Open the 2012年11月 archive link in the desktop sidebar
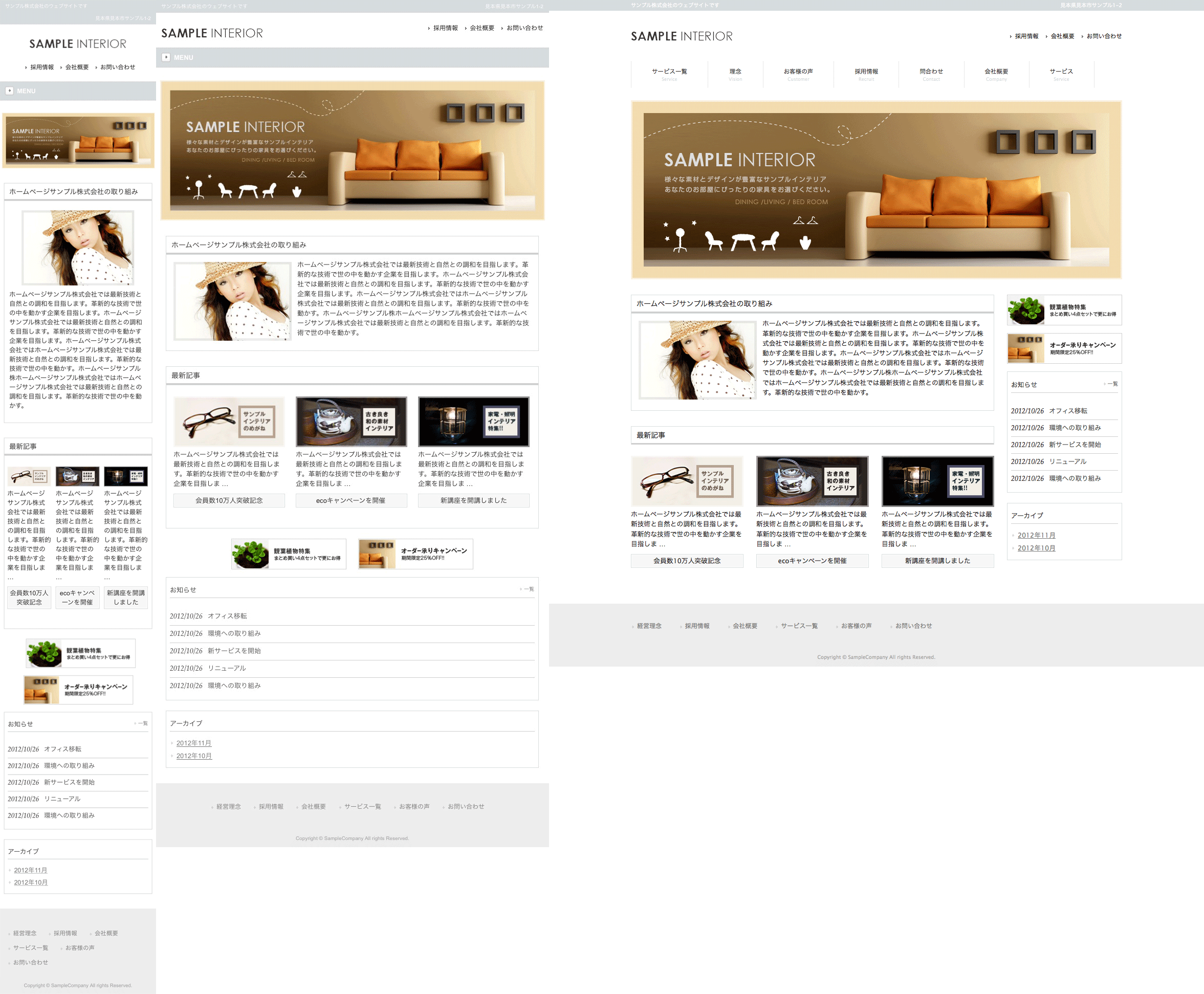1204x994 pixels. click(1036, 535)
